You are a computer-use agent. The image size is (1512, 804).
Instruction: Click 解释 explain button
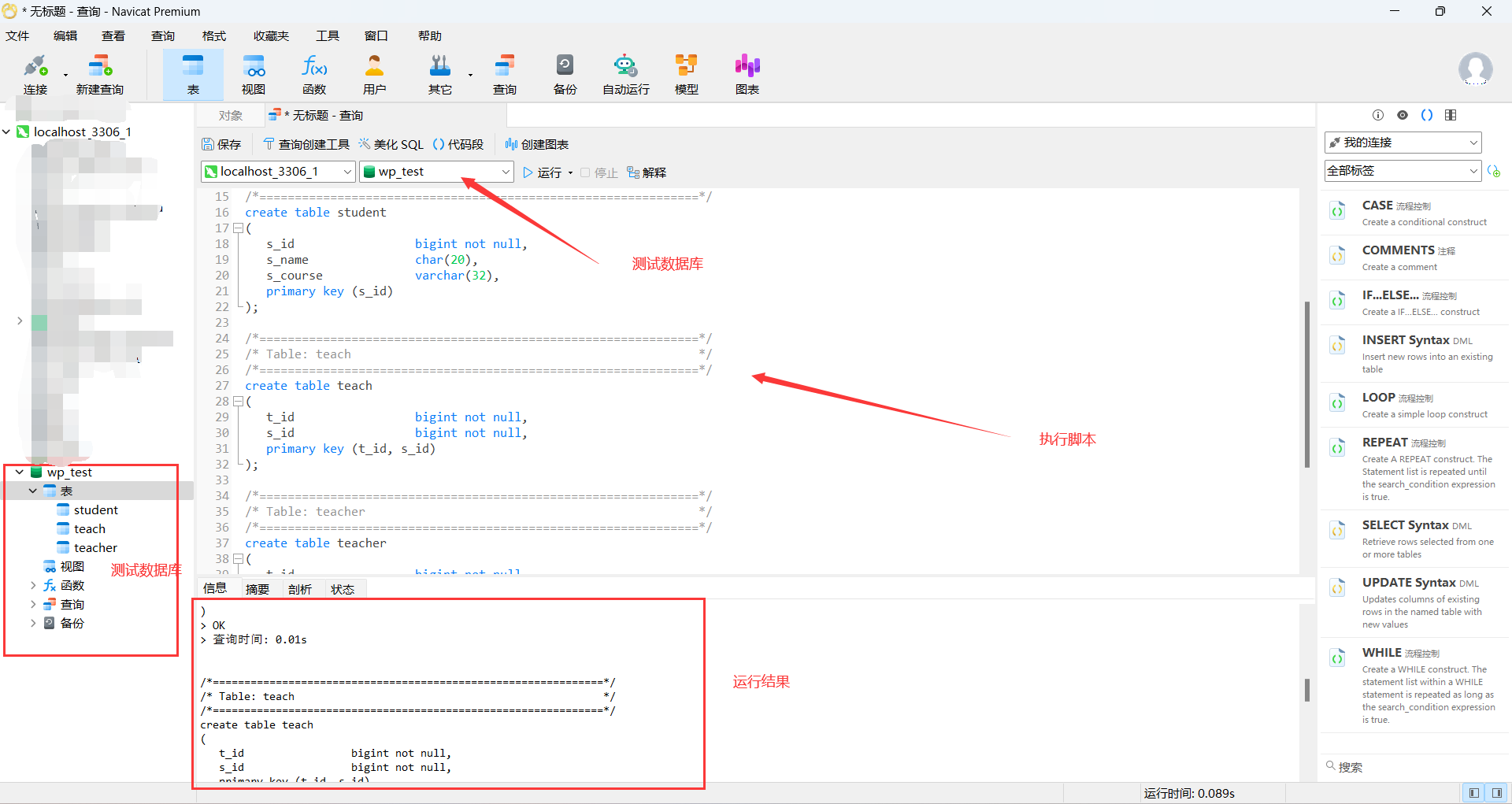click(647, 172)
